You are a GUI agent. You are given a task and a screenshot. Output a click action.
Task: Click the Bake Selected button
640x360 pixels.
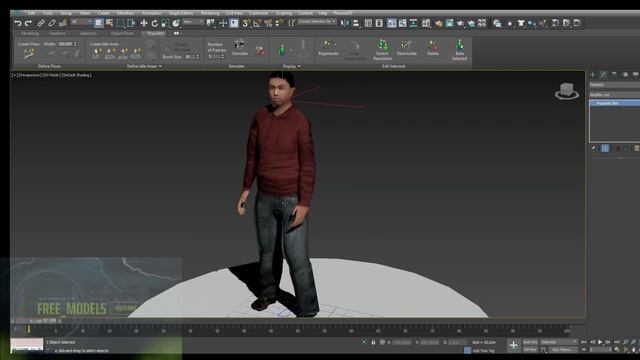point(459,50)
